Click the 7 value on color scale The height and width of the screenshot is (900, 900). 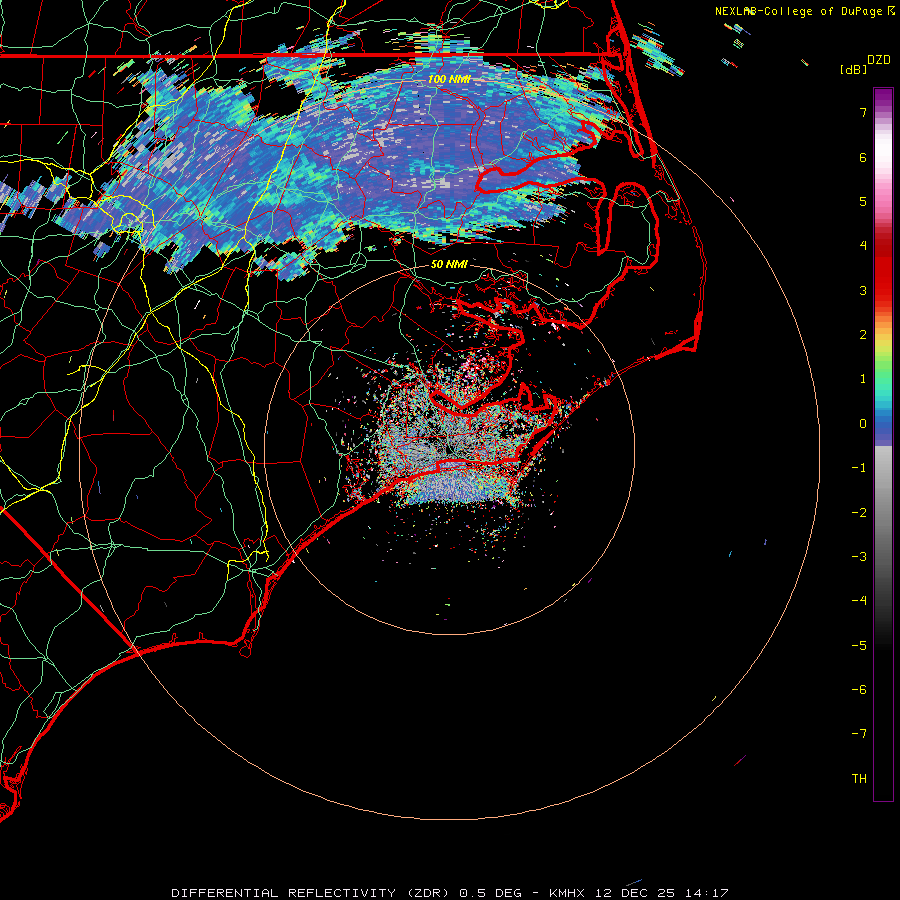point(863,112)
